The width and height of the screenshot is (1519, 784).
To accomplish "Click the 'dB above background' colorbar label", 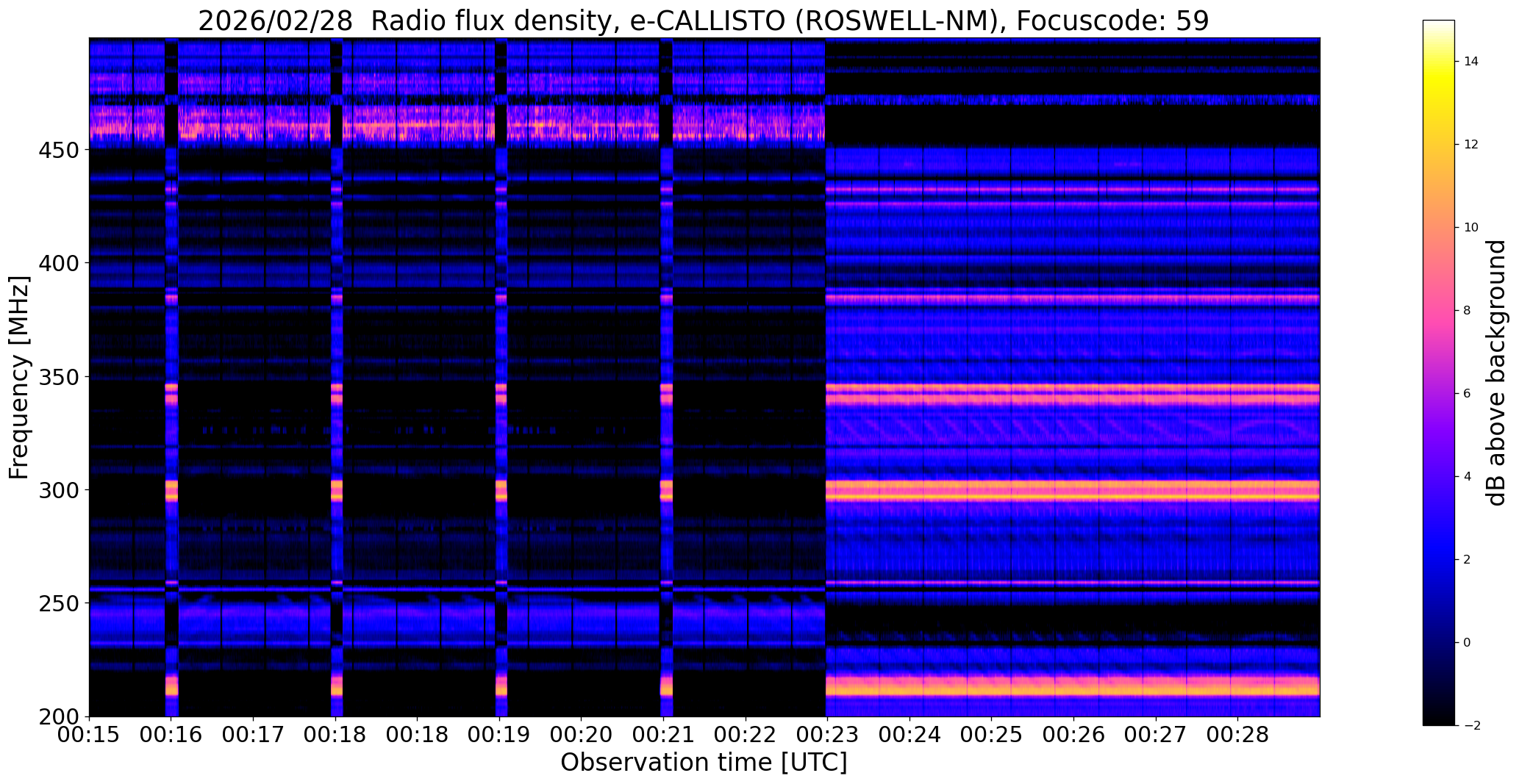I will click(x=1496, y=373).
